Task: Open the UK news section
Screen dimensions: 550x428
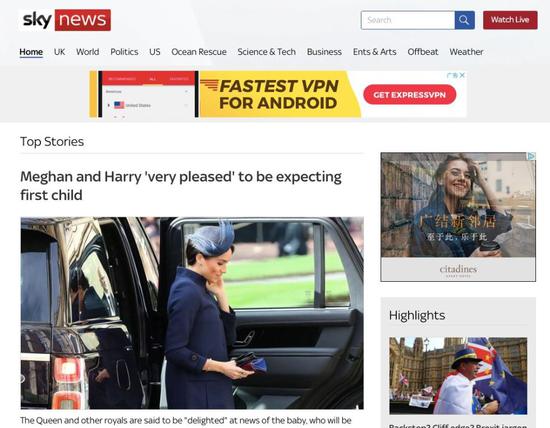Action: click(x=59, y=52)
